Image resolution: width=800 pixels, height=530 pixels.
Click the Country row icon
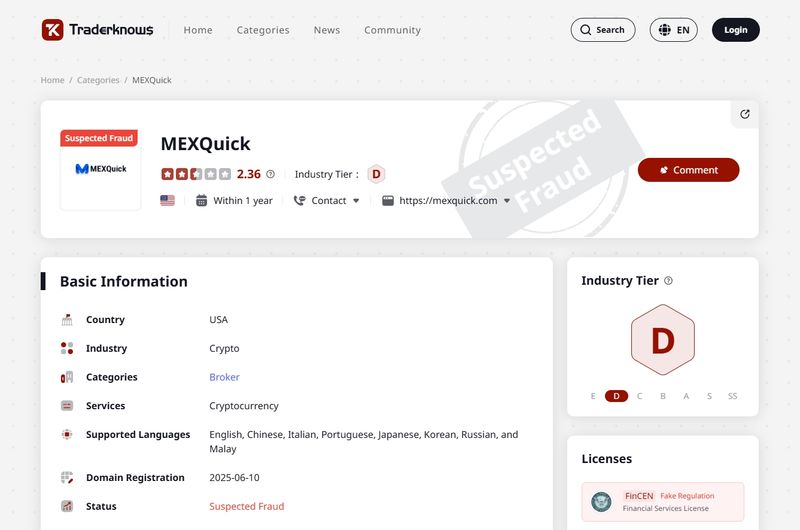point(67,320)
